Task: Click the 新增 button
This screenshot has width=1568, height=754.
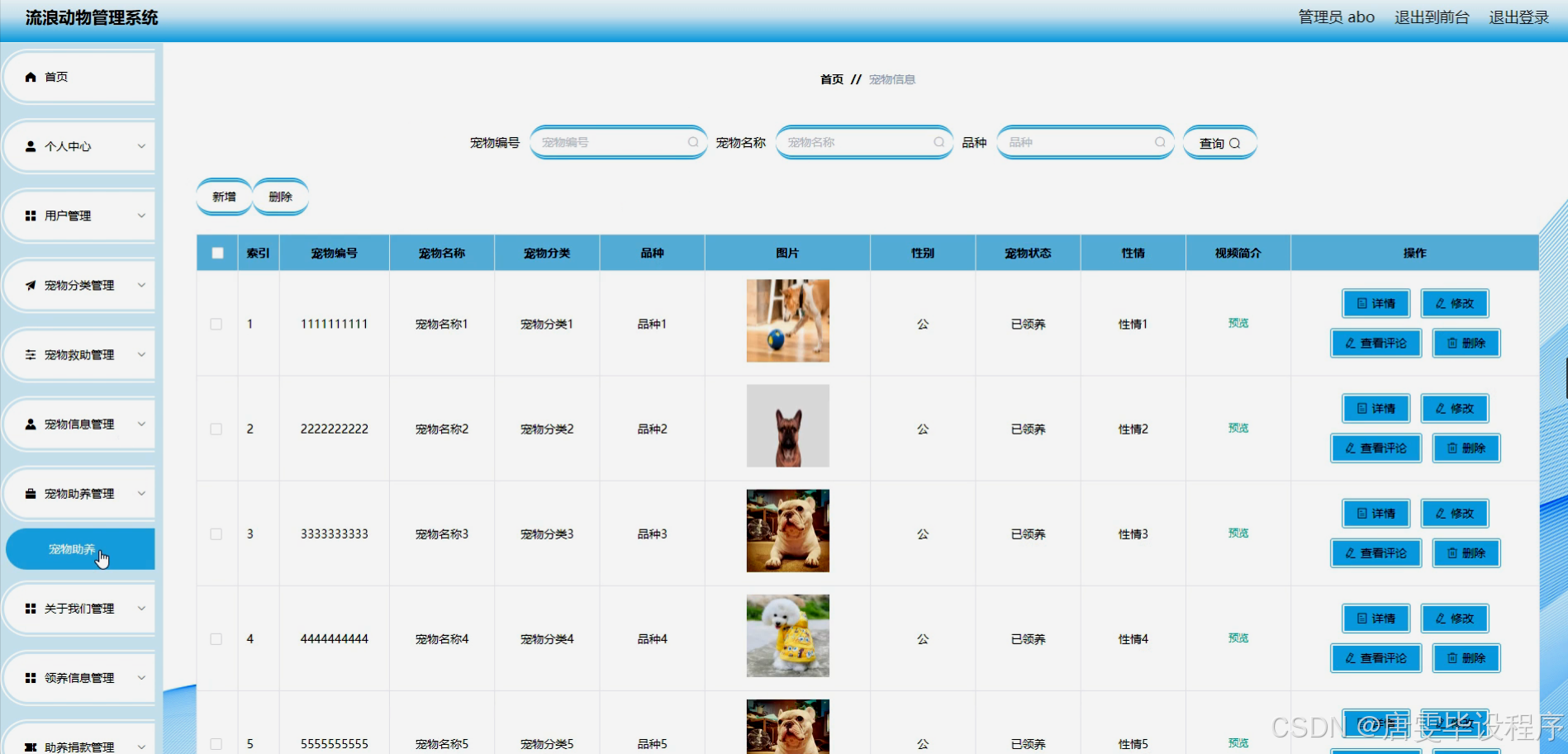Action: click(224, 197)
